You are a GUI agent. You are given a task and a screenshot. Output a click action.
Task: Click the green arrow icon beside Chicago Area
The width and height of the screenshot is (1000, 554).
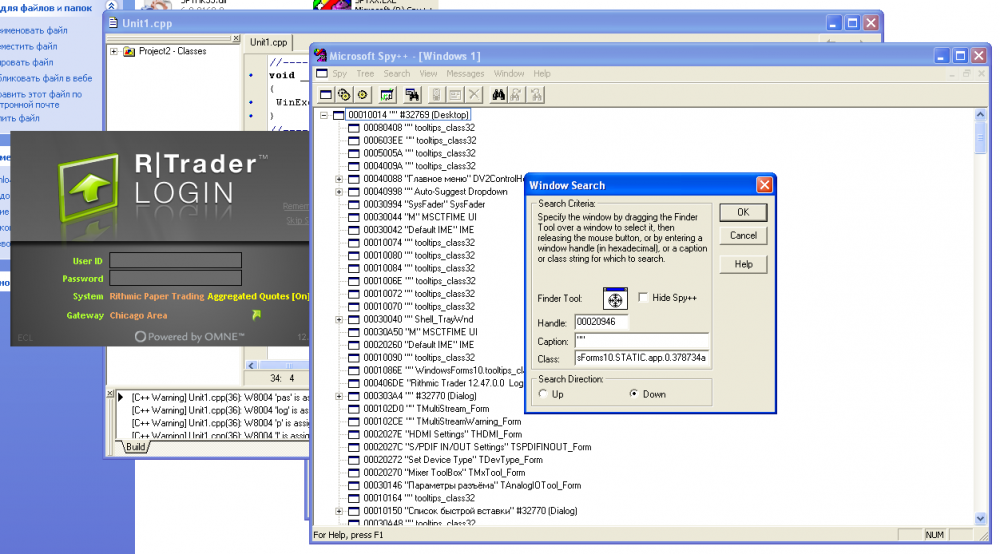coord(256,315)
